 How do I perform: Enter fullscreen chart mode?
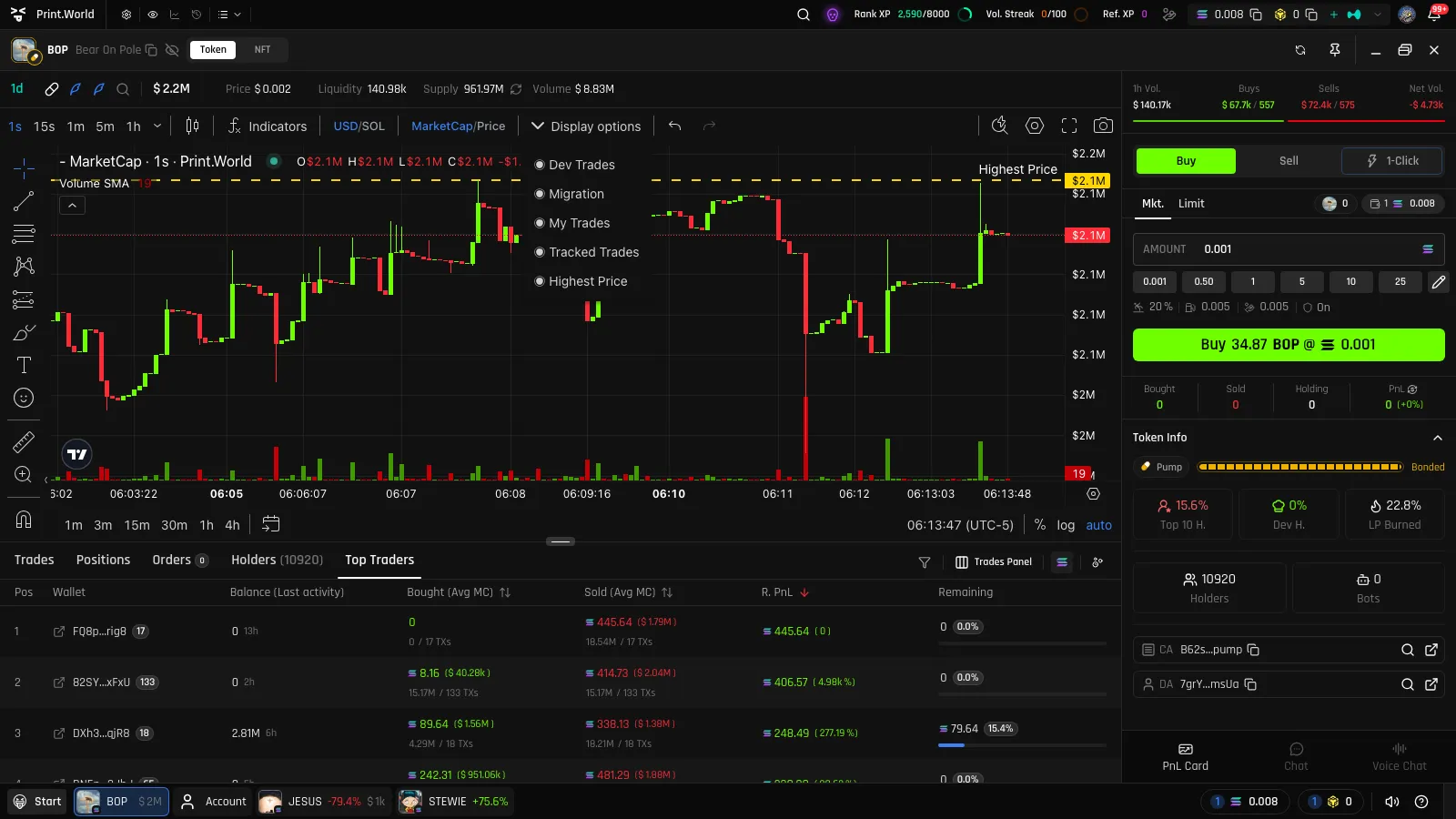click(1069, 126)
